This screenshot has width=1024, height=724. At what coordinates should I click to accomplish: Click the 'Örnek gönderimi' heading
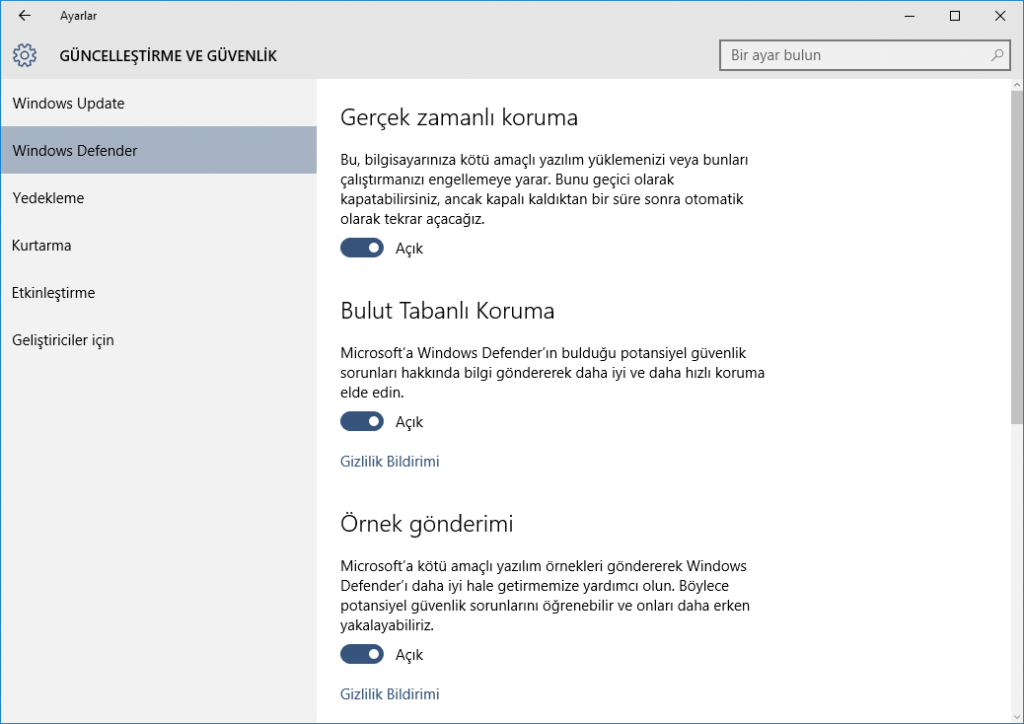click(426, 524)
